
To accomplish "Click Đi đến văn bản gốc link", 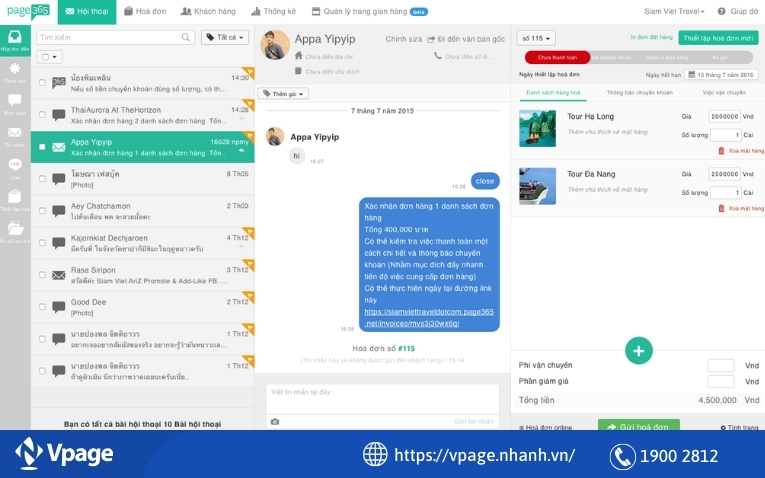I will click(x=466, y=39).
